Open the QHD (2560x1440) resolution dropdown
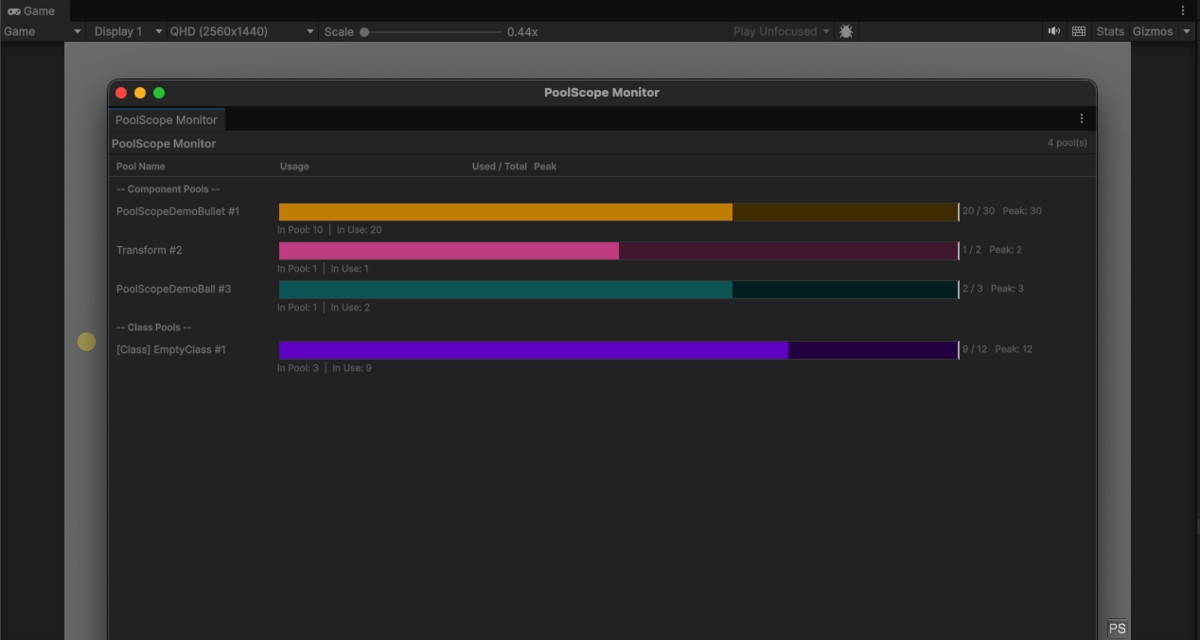This screenshot has width=1200, height=640. pos(242,31)
